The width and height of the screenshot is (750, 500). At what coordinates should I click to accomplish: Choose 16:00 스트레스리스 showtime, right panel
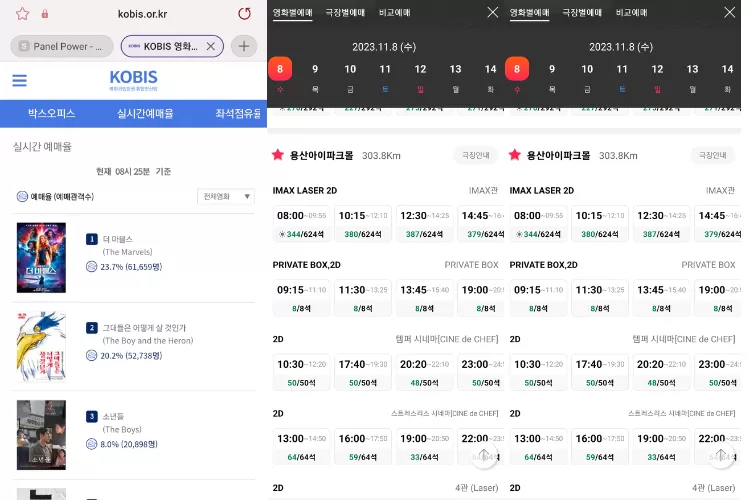click(x=600, y=447)
